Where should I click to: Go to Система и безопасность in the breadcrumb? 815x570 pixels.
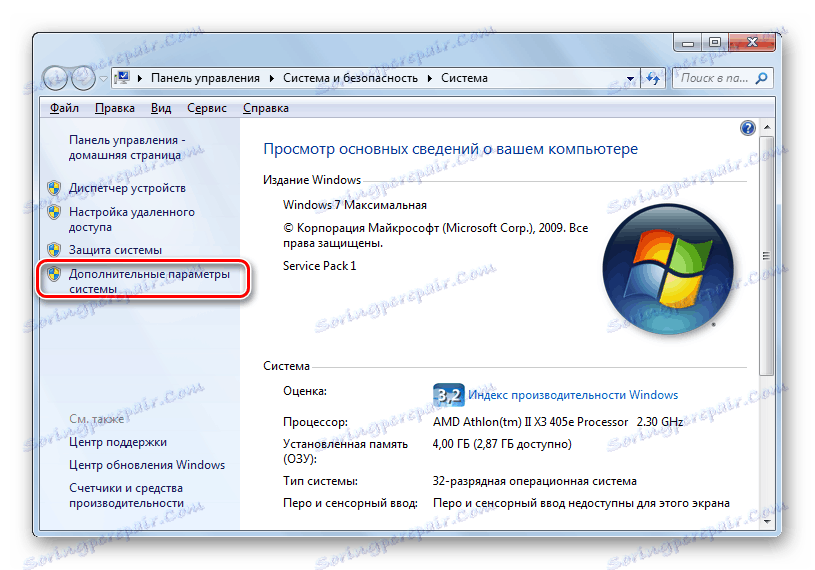[350, 78]
